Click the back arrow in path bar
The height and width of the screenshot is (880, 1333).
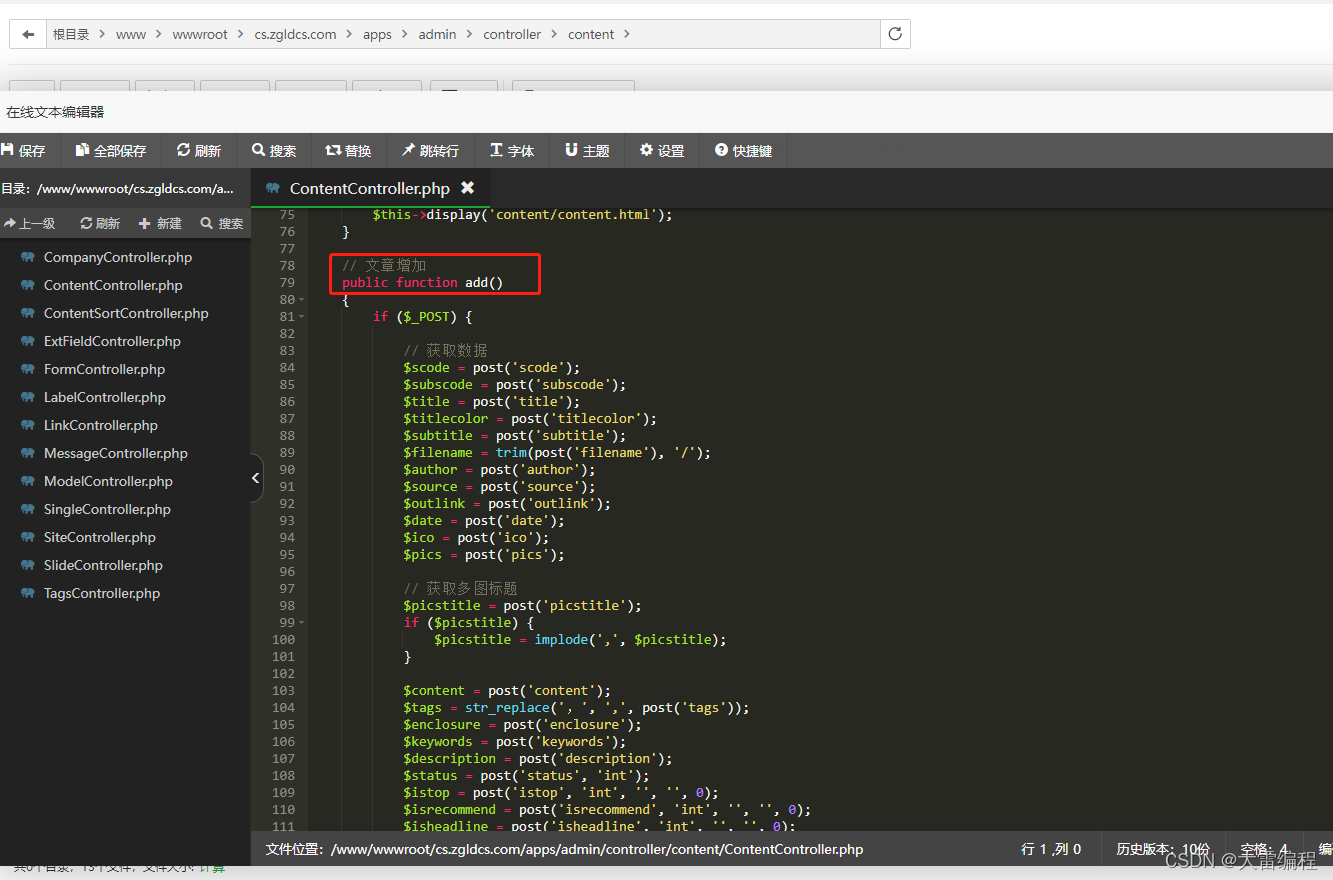[28, 34]
